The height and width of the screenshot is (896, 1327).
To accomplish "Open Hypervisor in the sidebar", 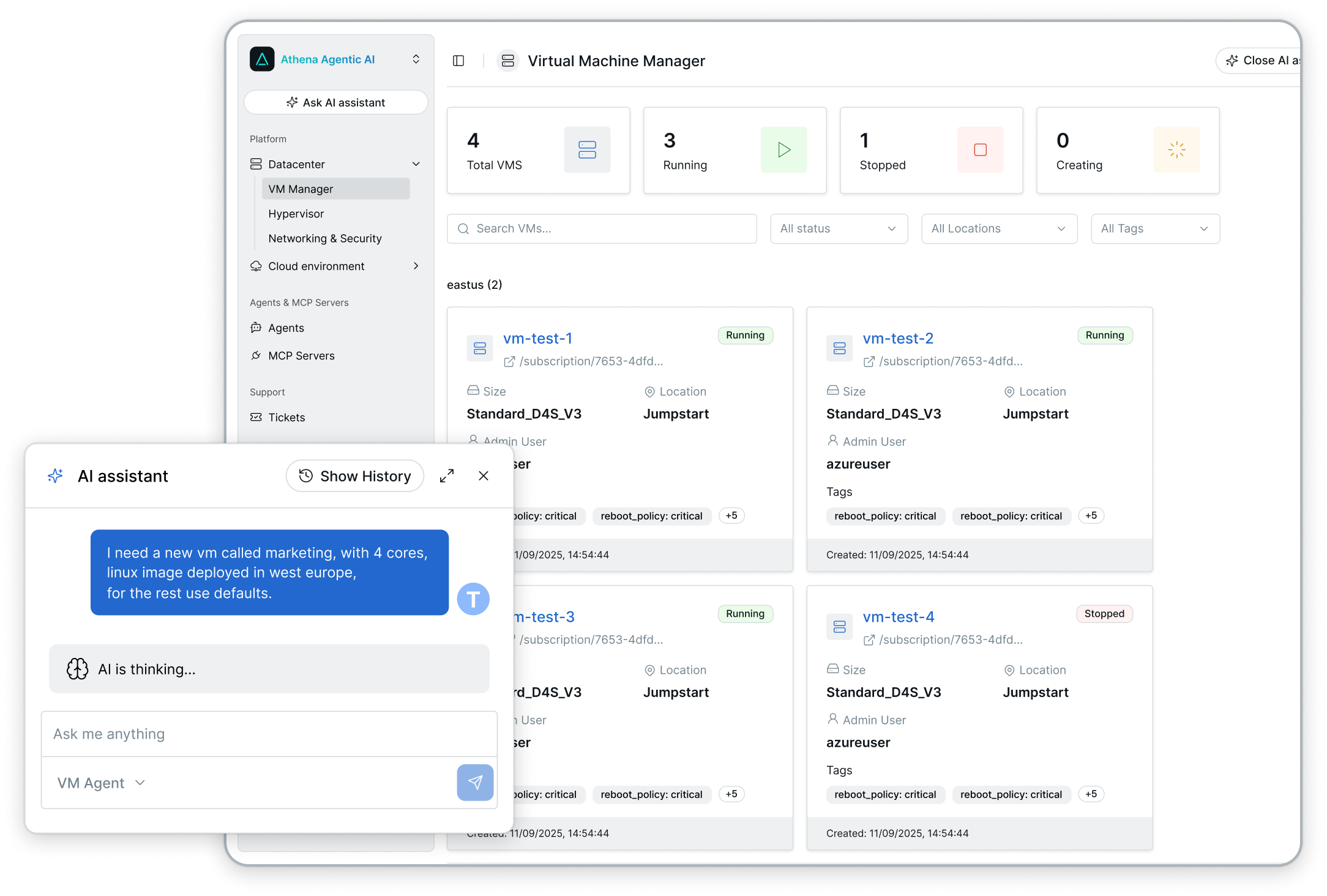I will tap(296, 214).
